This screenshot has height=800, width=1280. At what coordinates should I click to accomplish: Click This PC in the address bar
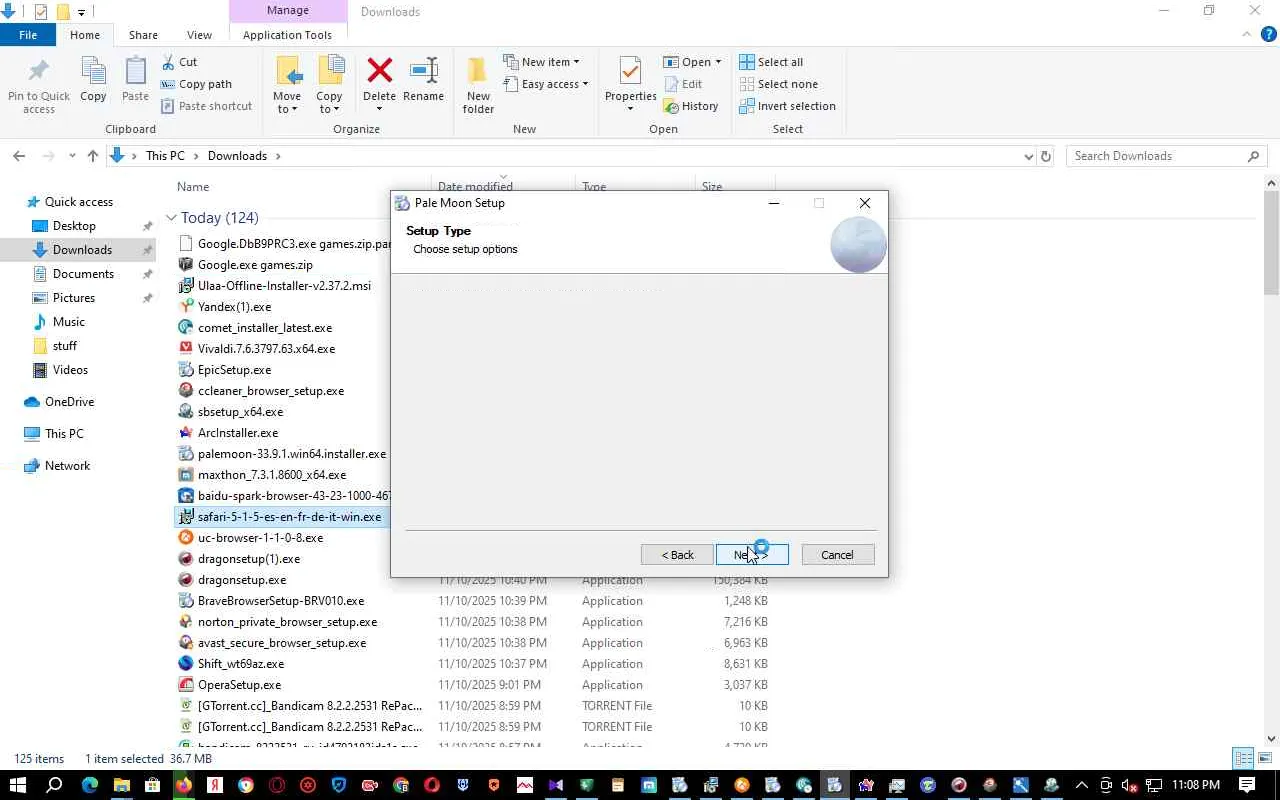click(165, 156)
